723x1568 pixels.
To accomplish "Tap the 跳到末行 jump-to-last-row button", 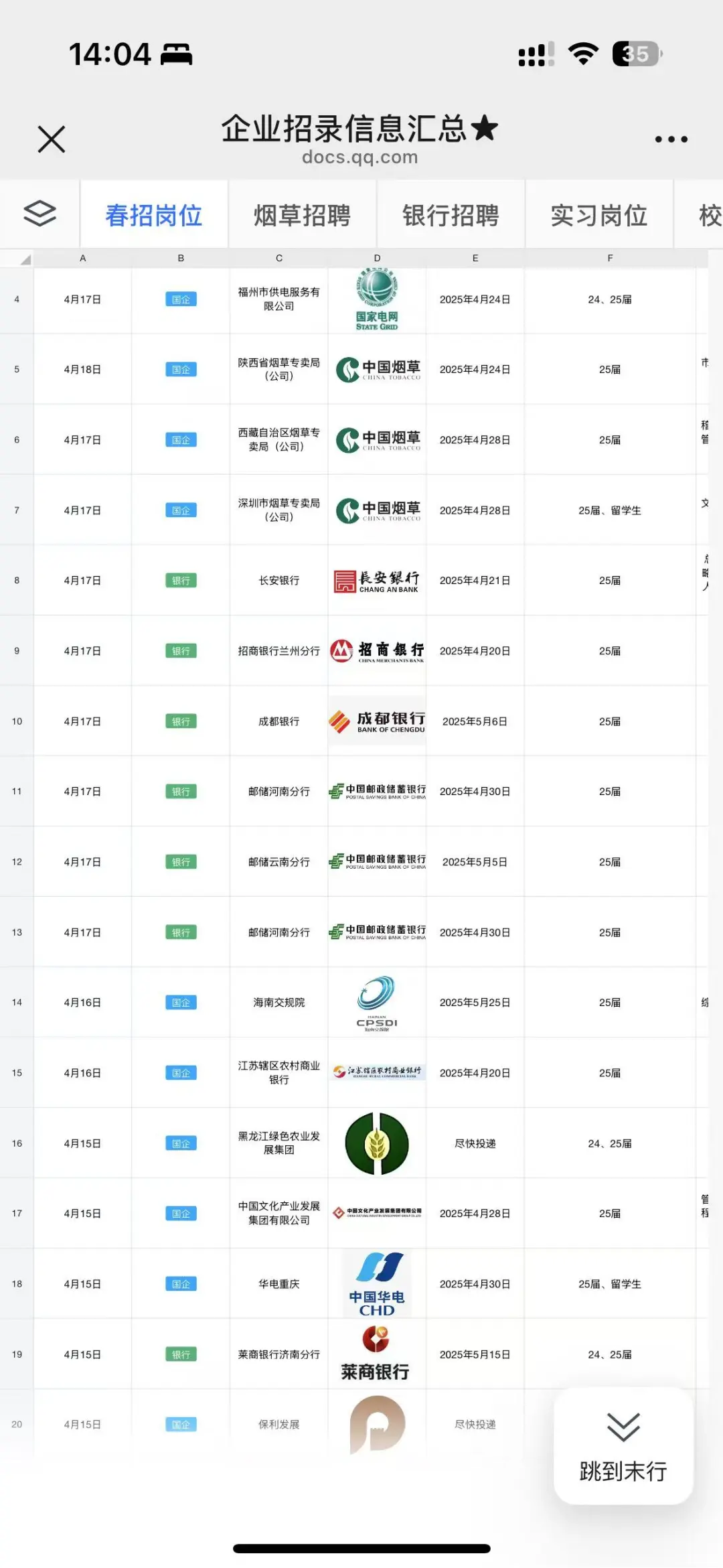I will pos(623,1446).
